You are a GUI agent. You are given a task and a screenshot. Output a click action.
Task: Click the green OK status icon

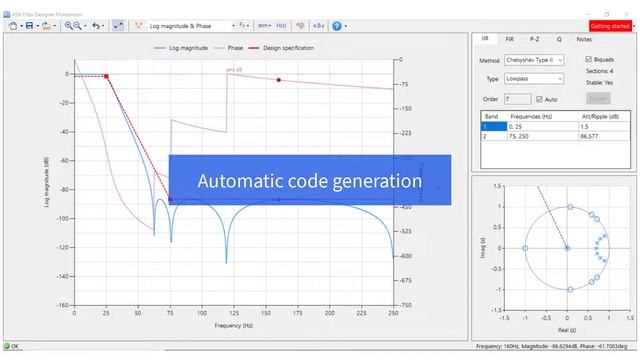coord(6,346)
